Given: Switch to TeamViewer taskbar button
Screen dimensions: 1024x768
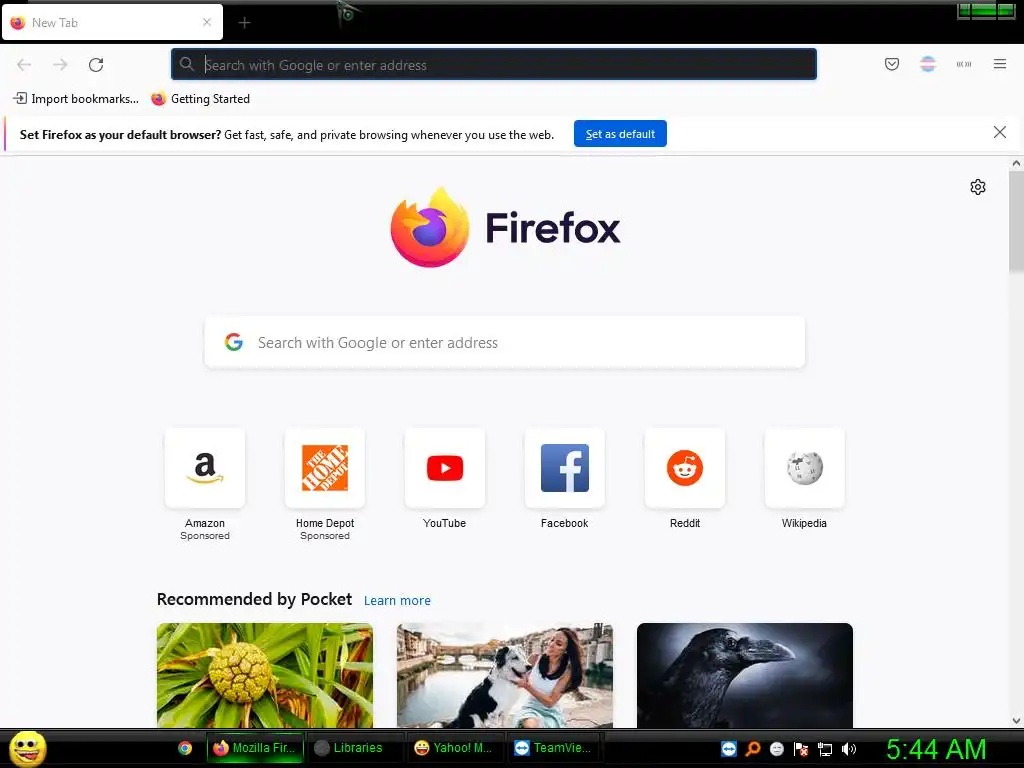Looking at the screenshot, I should coord(554,748).
